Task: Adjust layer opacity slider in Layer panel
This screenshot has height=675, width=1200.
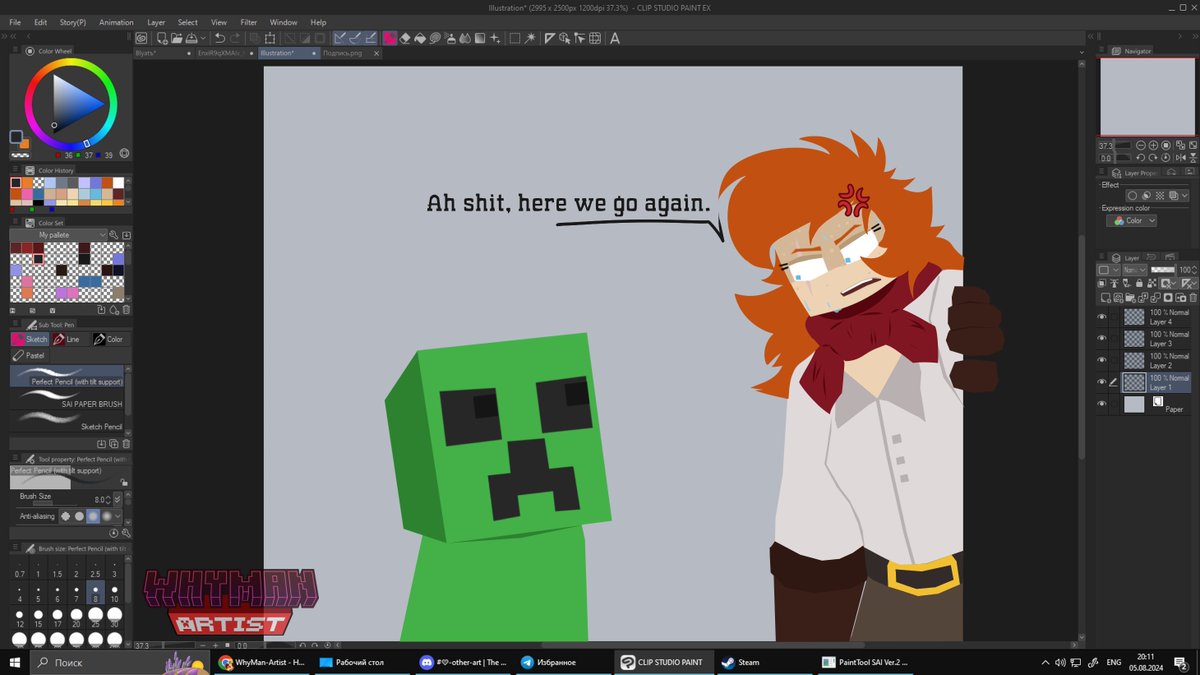Action: point(1162,270)
